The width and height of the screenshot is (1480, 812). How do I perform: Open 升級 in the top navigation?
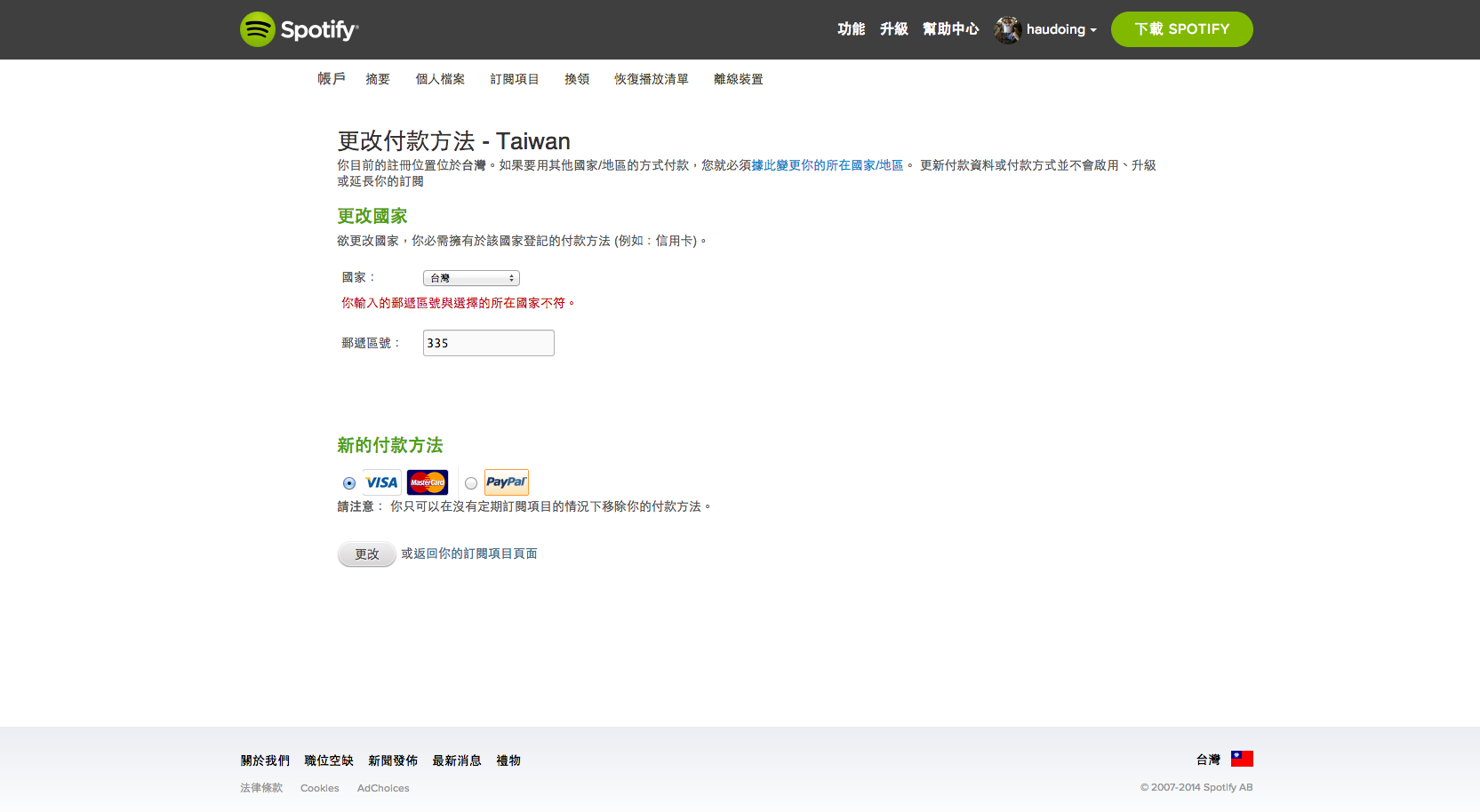(x=893, y=29)
